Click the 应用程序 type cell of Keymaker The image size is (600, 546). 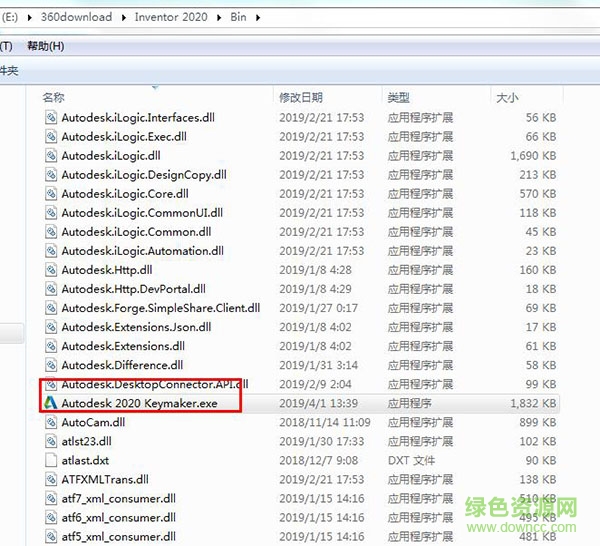[409, 403]
